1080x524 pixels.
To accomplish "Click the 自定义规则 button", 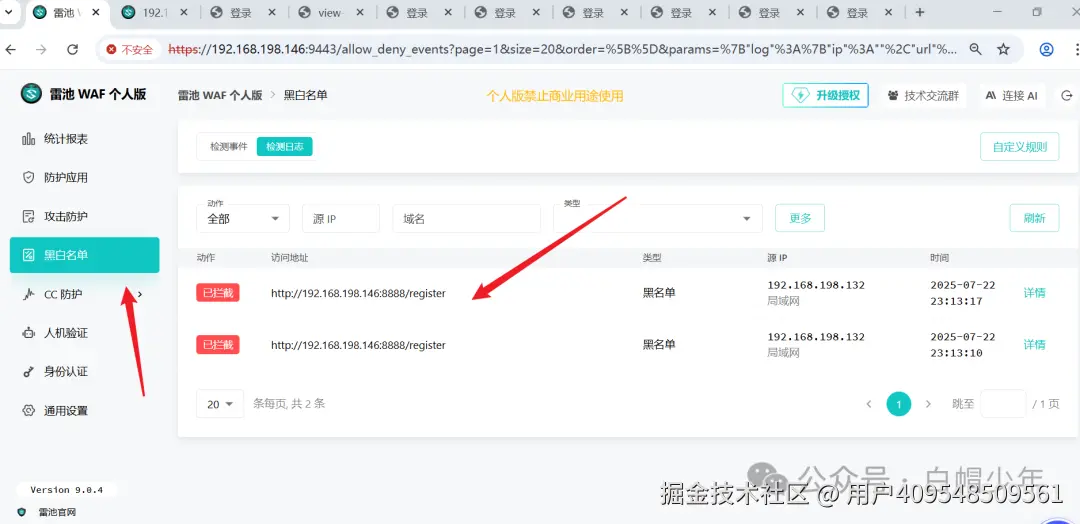I will (1019, 147).
